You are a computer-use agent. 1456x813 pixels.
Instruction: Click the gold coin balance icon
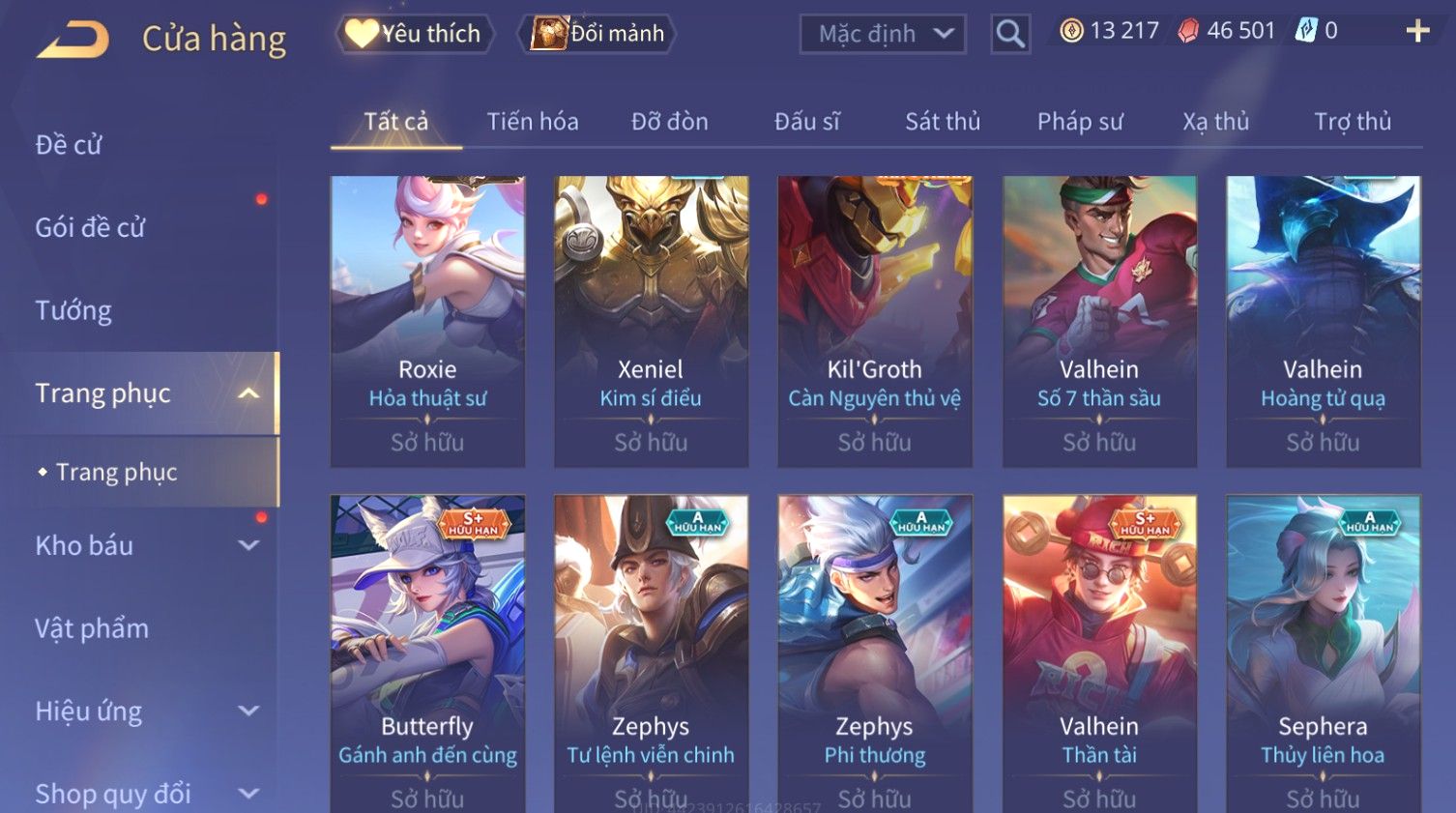click(1071, 31)
